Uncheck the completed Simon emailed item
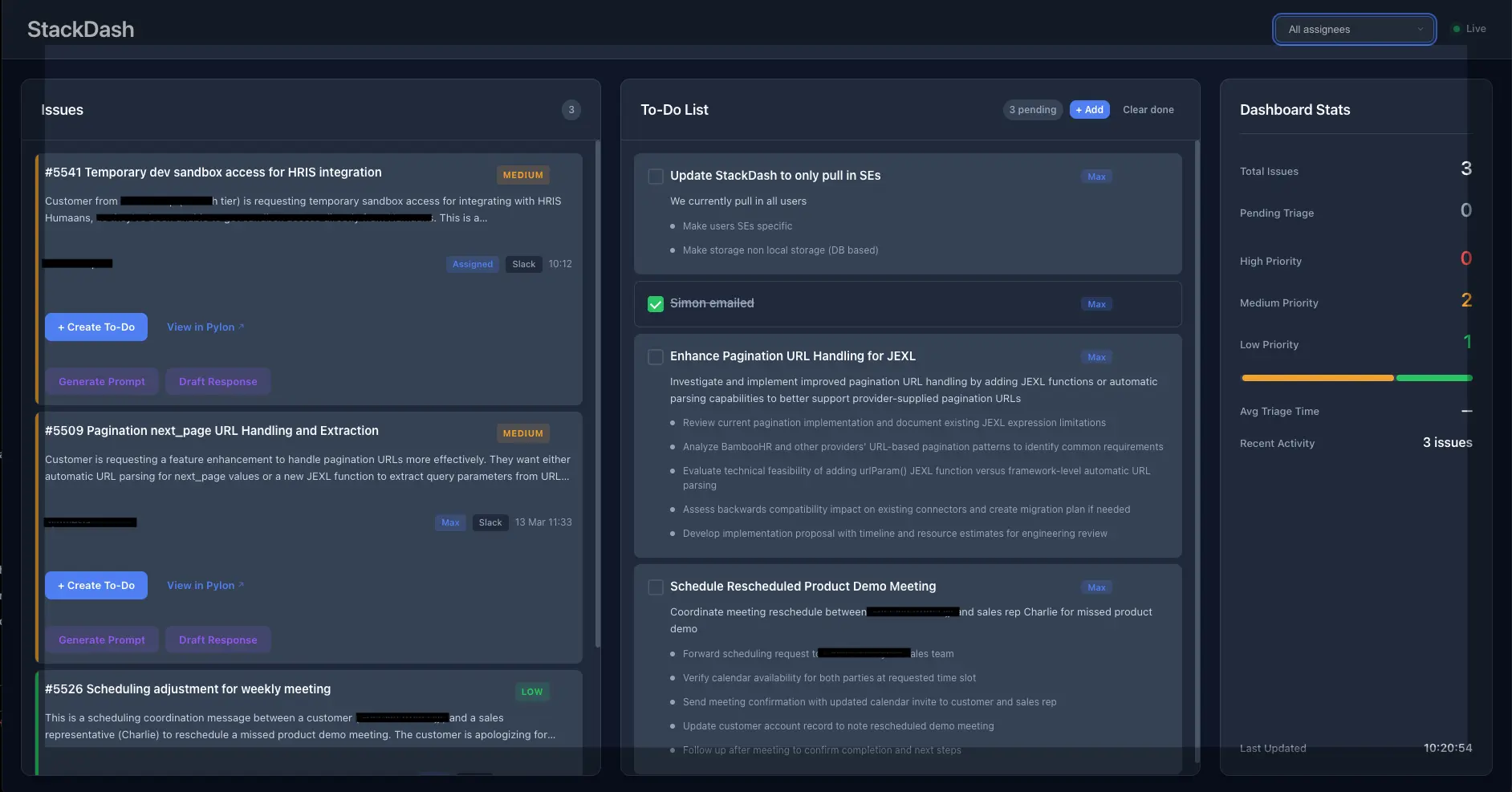Viewport: 1512px width, 792px height. (656, 303)
